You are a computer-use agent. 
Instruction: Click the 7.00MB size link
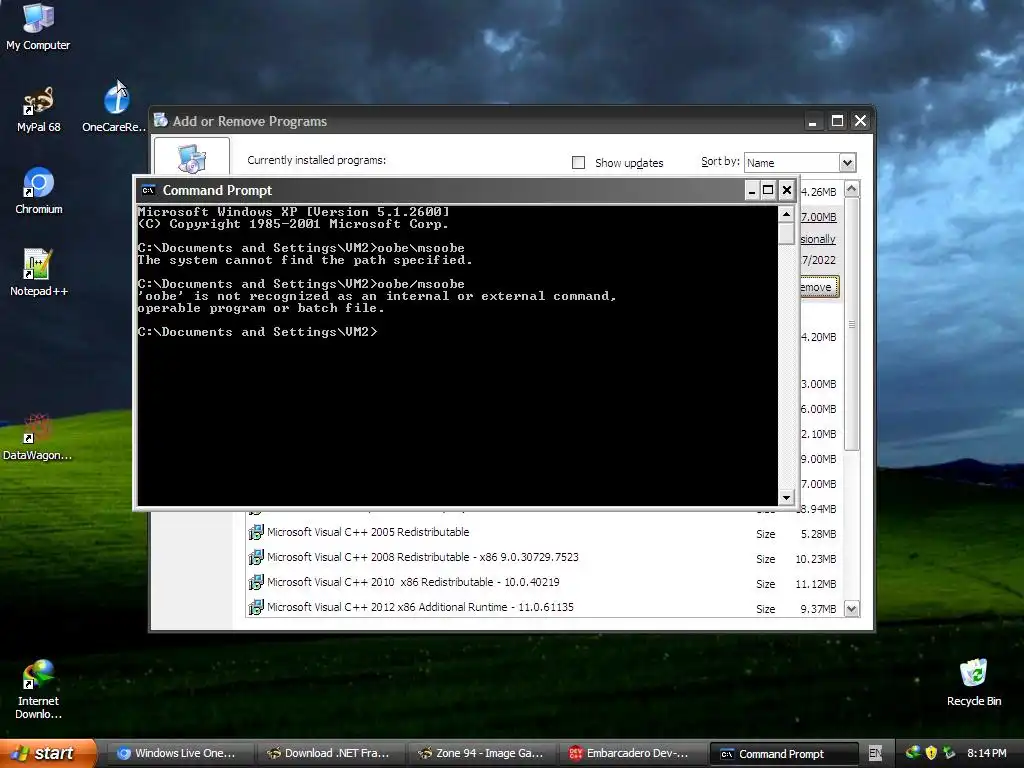819,217
